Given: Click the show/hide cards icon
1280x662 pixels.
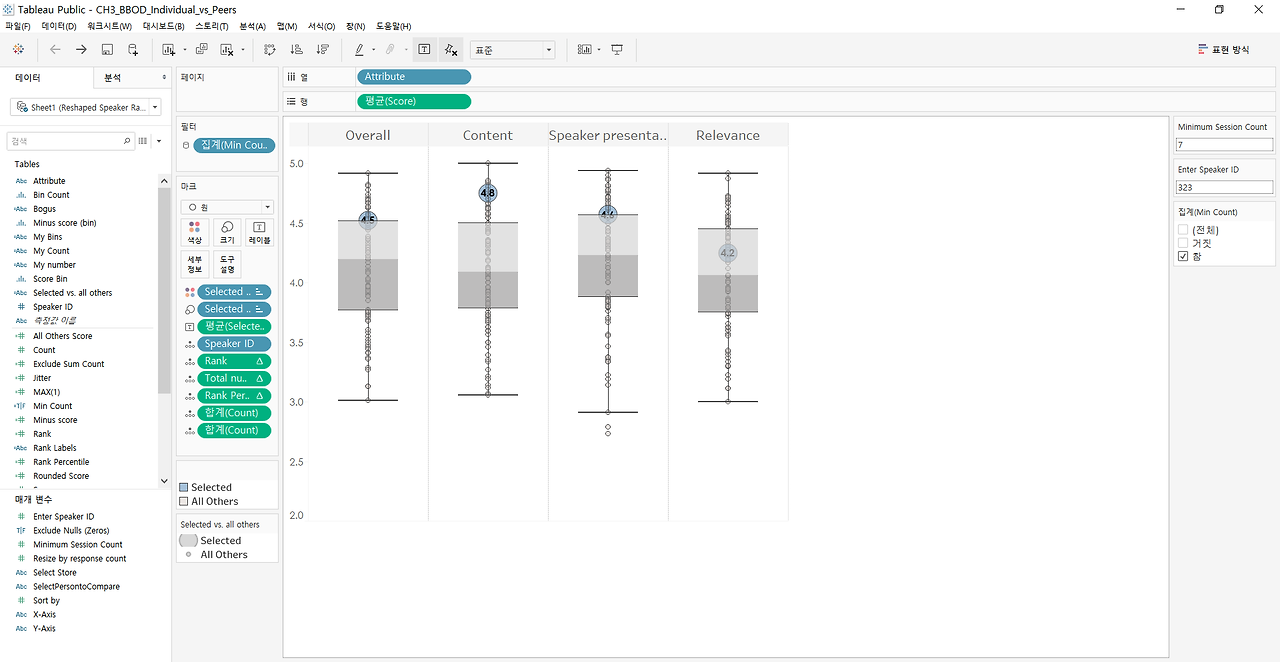Looking at the screenshot, I should pos(584,49).
